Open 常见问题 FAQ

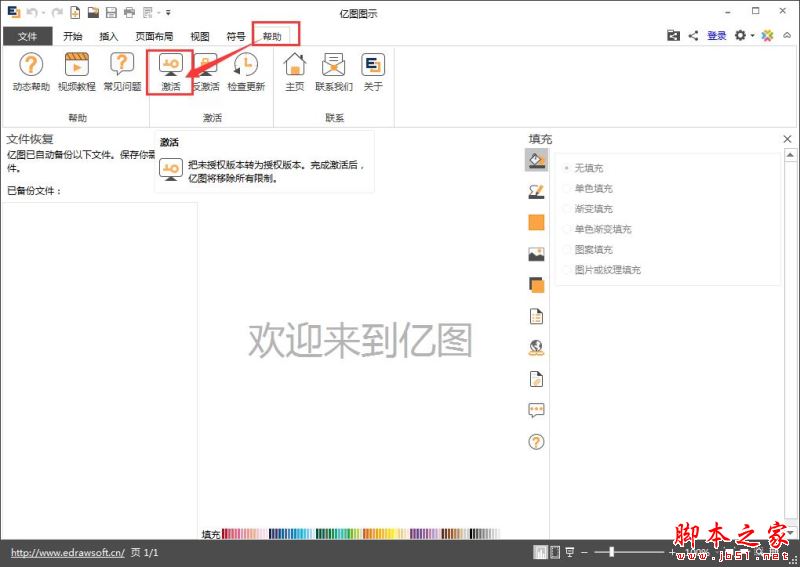pos(122,72)
